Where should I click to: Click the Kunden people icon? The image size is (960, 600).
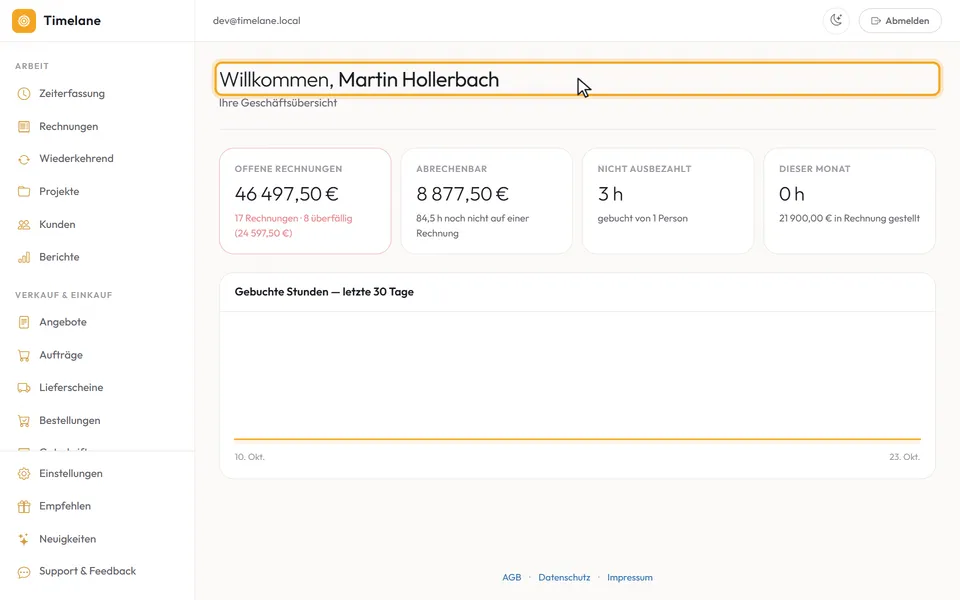pyautogui.click(x=24, y=225)
